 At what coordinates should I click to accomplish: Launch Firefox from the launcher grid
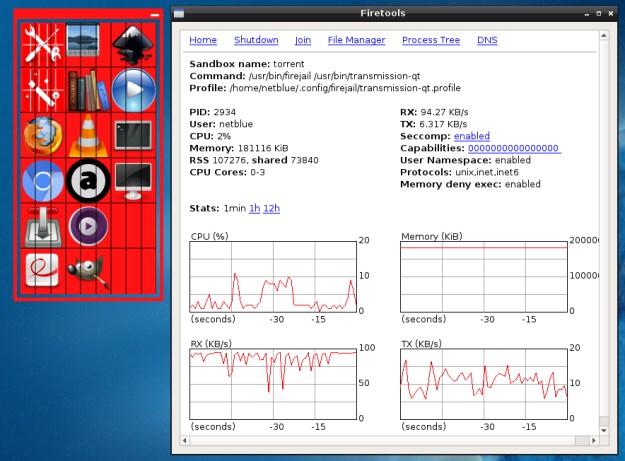tap(43, 135)
